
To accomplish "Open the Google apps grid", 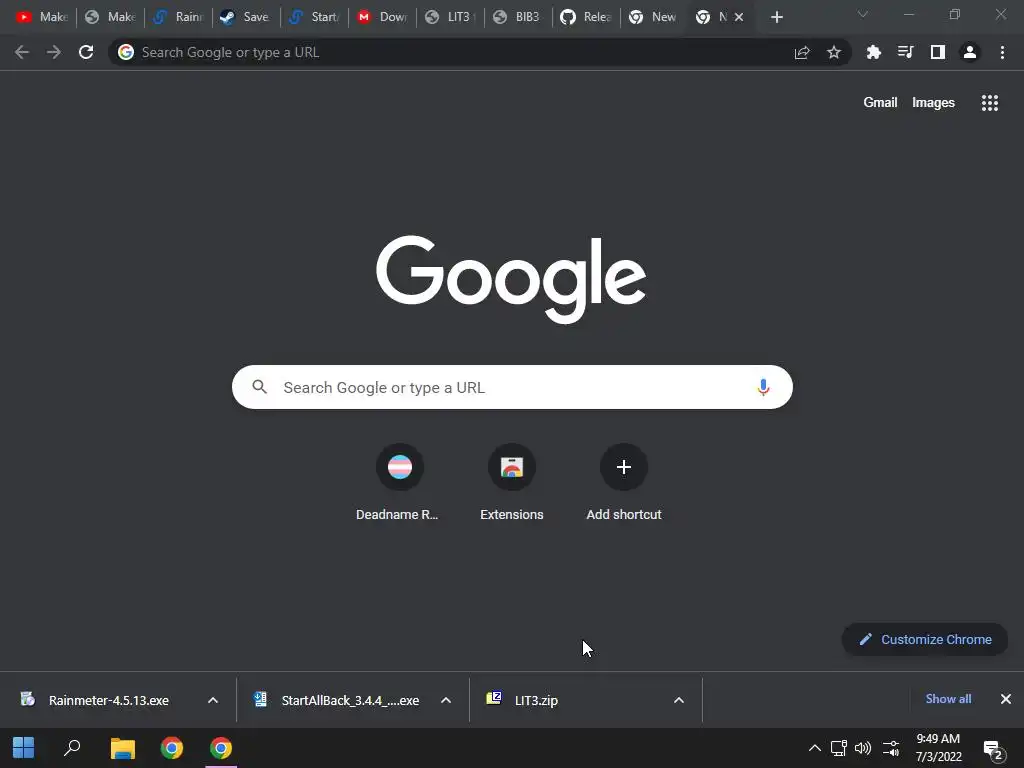I will (x=990, y=103).
